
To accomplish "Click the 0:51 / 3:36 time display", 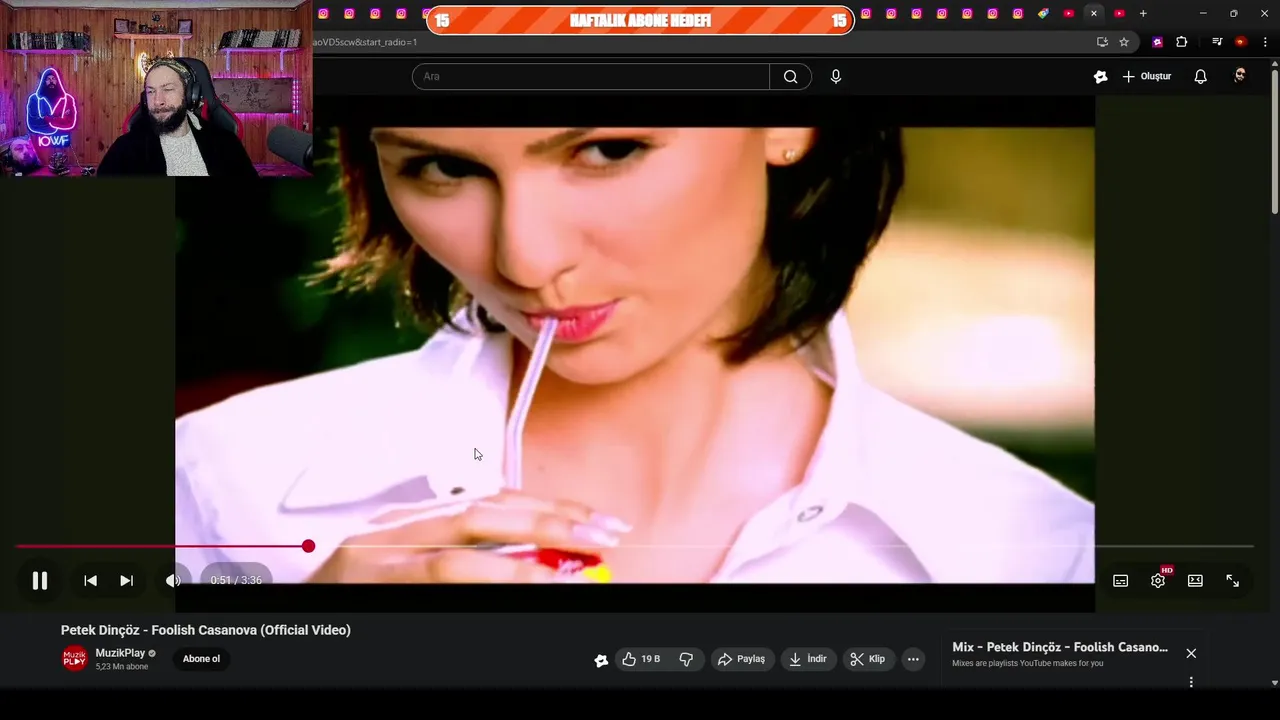I will [x=236, y=580].
